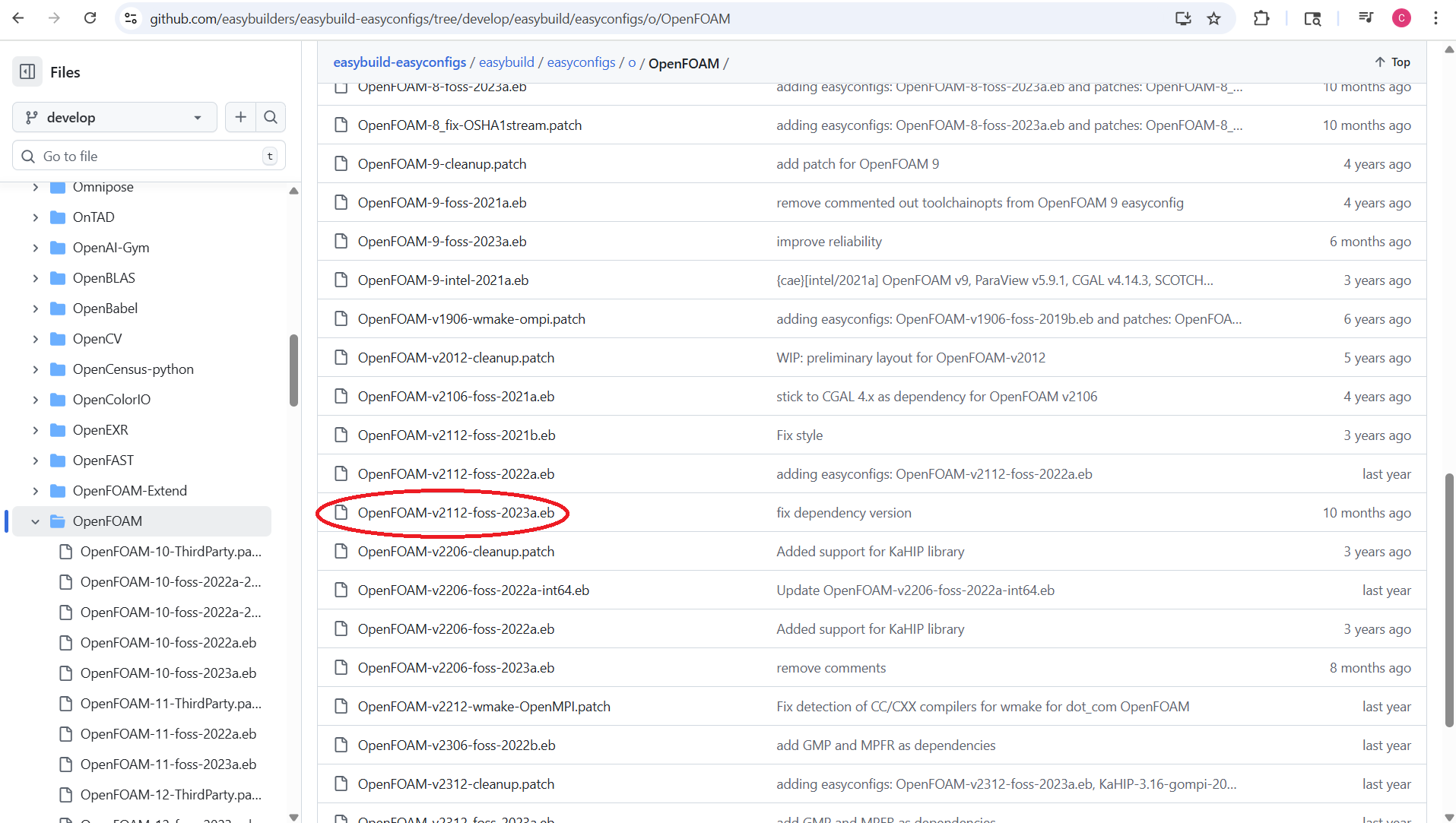Viewport: 1456px width, 823px height.
Task: Open the develop branch selector dropdown
Action: pos(114,117)
